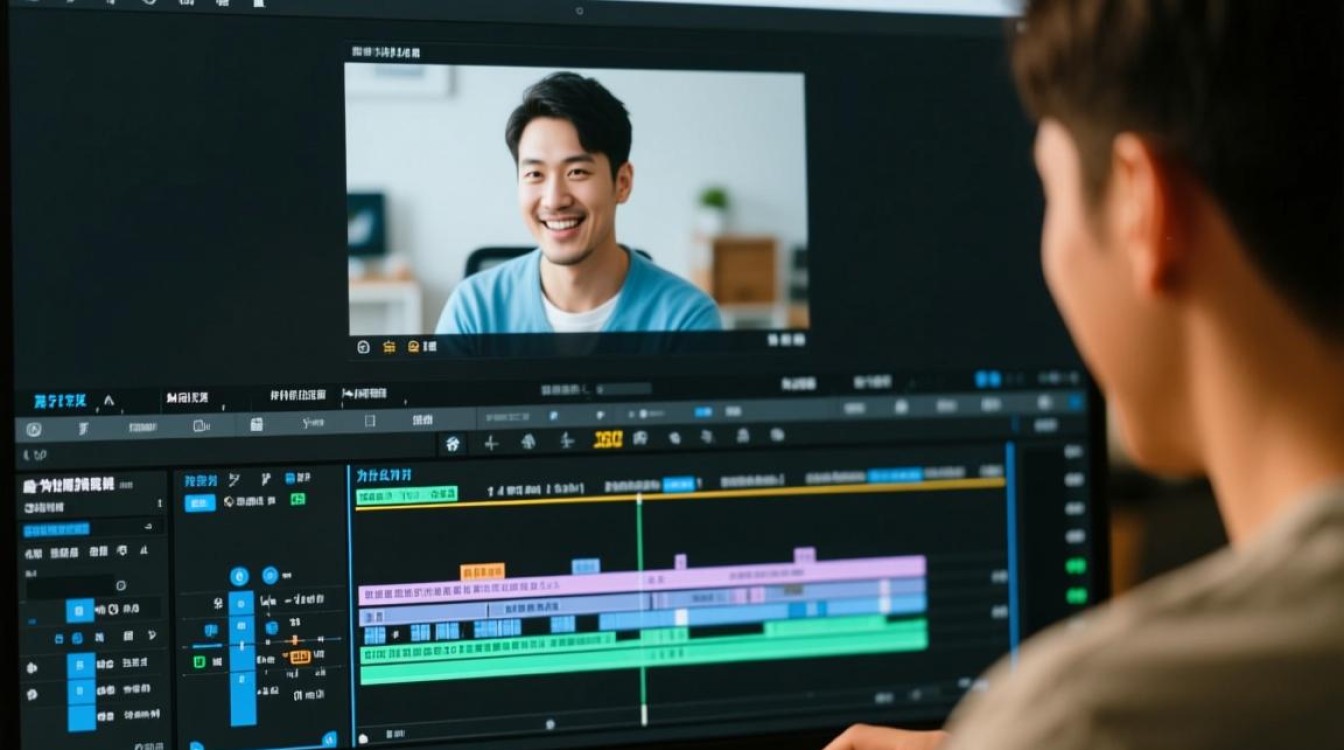Click the home icon in the timeline toolbar
This screenshot has width=1344, height=750.
coord(453,443)
